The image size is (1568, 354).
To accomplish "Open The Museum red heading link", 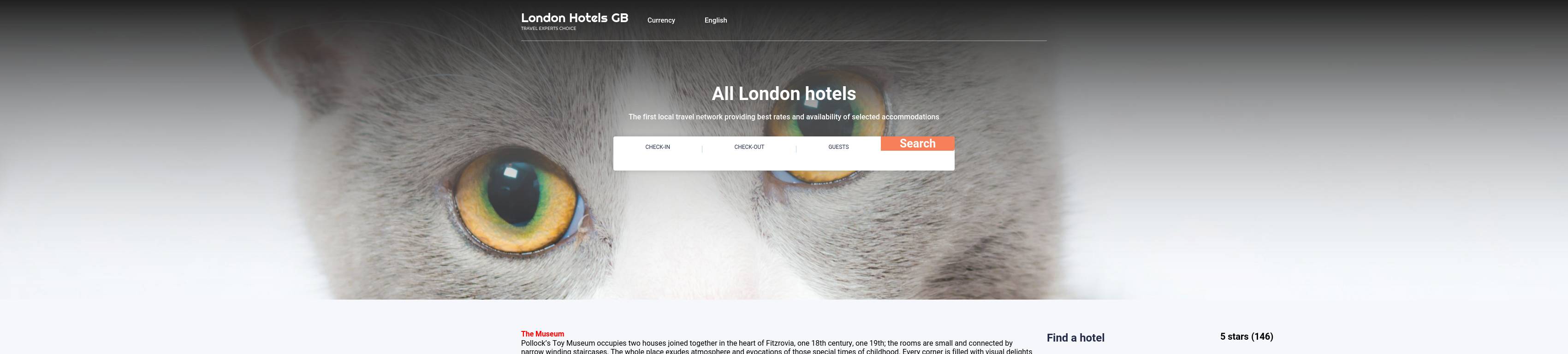I will click(x=542, y=334).
